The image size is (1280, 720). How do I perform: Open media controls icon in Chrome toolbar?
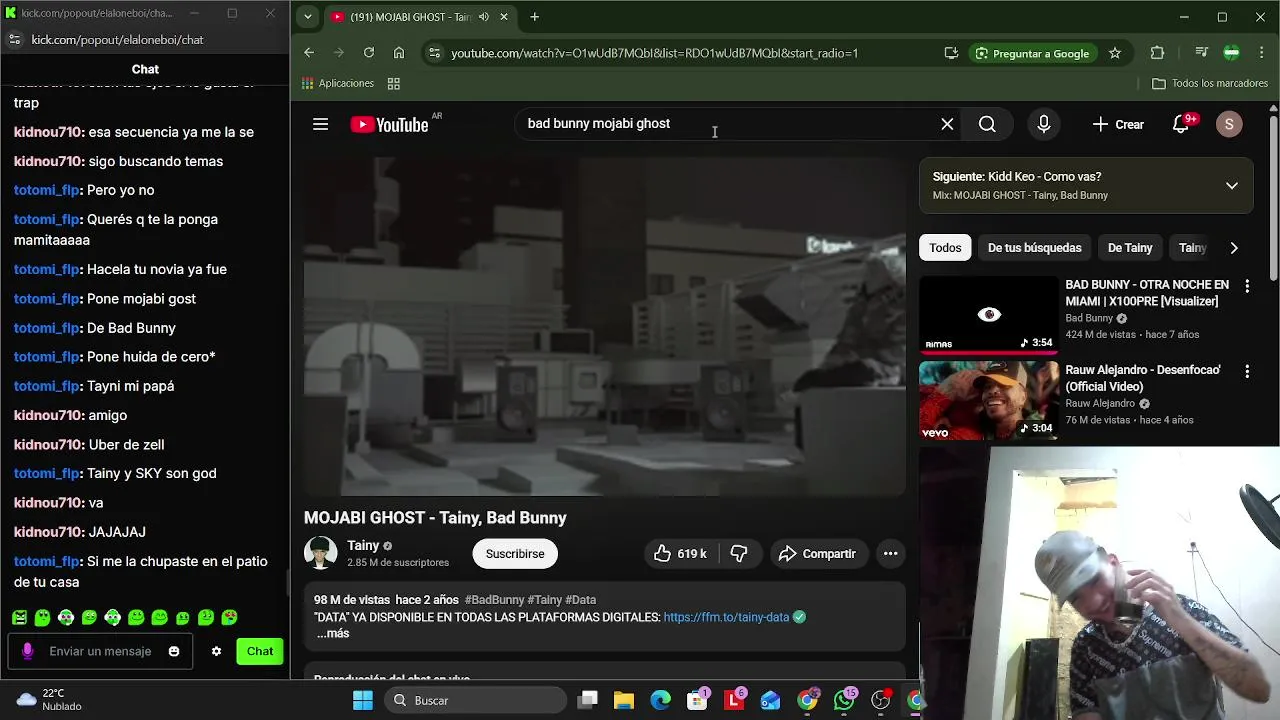[x=1201, y=53]
